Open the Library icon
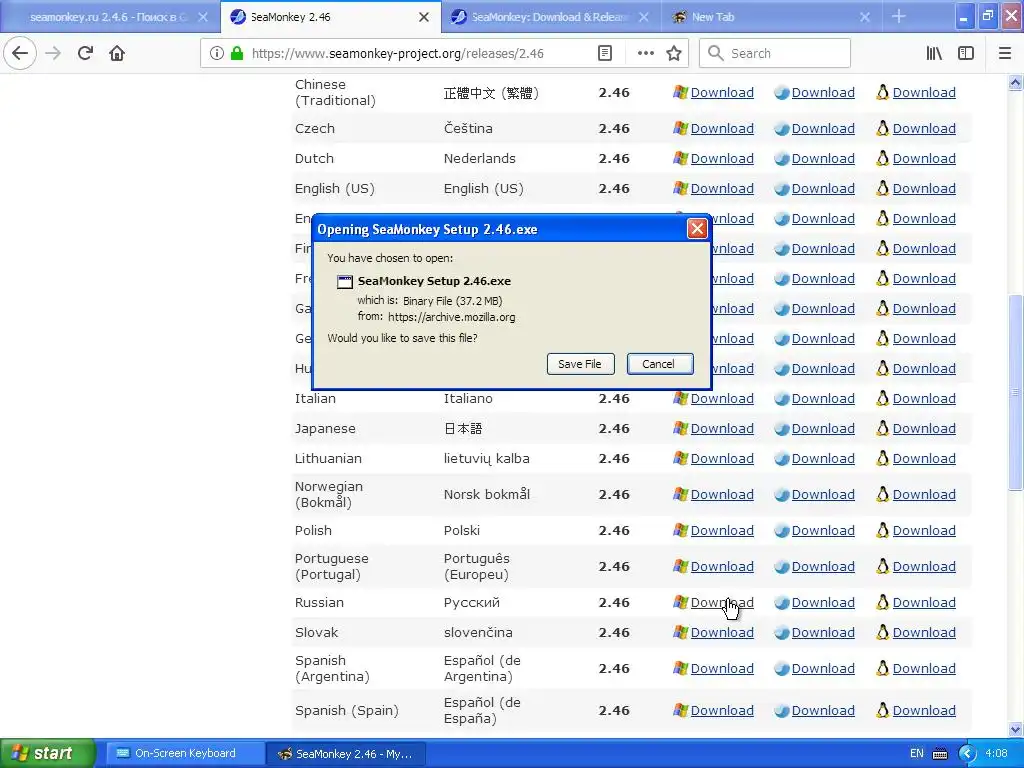 pos(934,53)
